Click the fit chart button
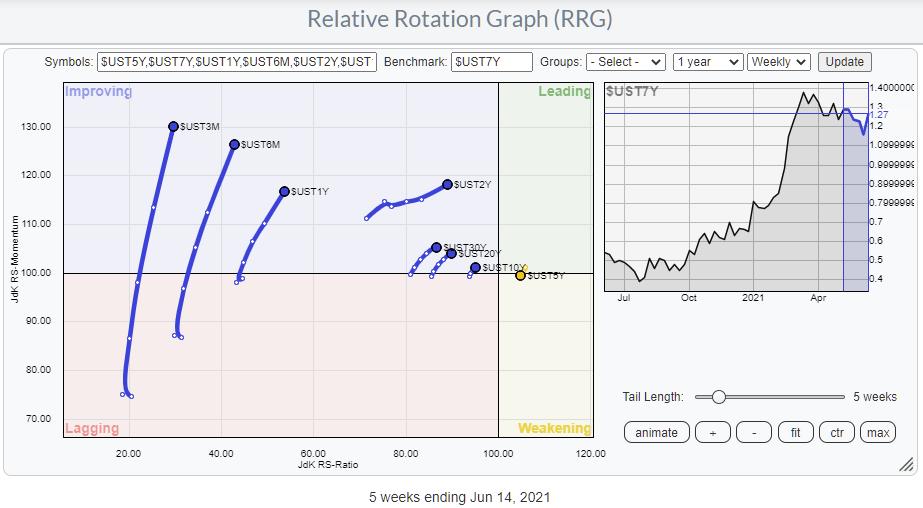Image resolution: width=923 pixels, height=508 pixels. tap(796, 432)
